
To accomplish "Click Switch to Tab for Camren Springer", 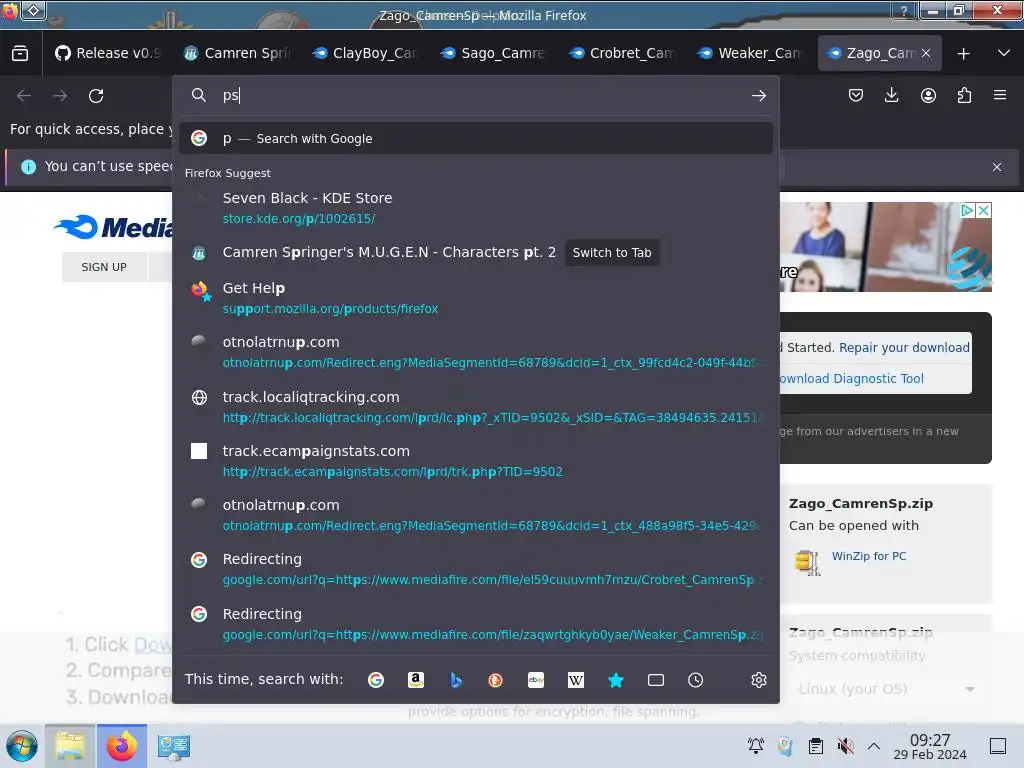I will coord(612,253).
